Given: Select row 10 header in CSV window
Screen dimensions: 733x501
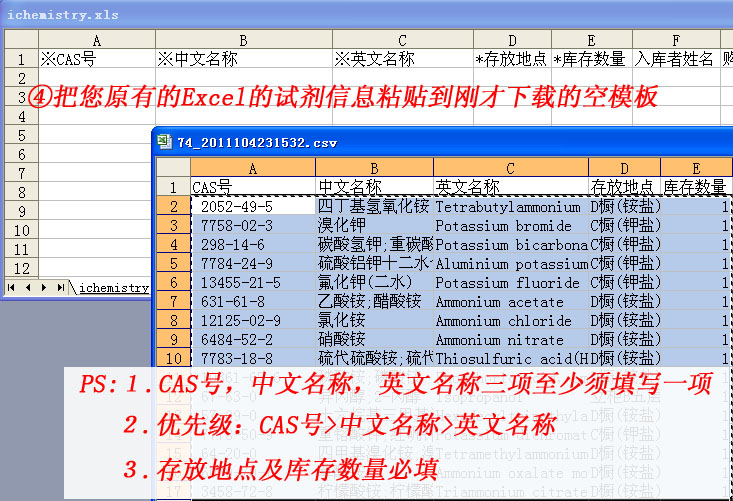Looking at the screenshot, I should [x=172, y=359].
